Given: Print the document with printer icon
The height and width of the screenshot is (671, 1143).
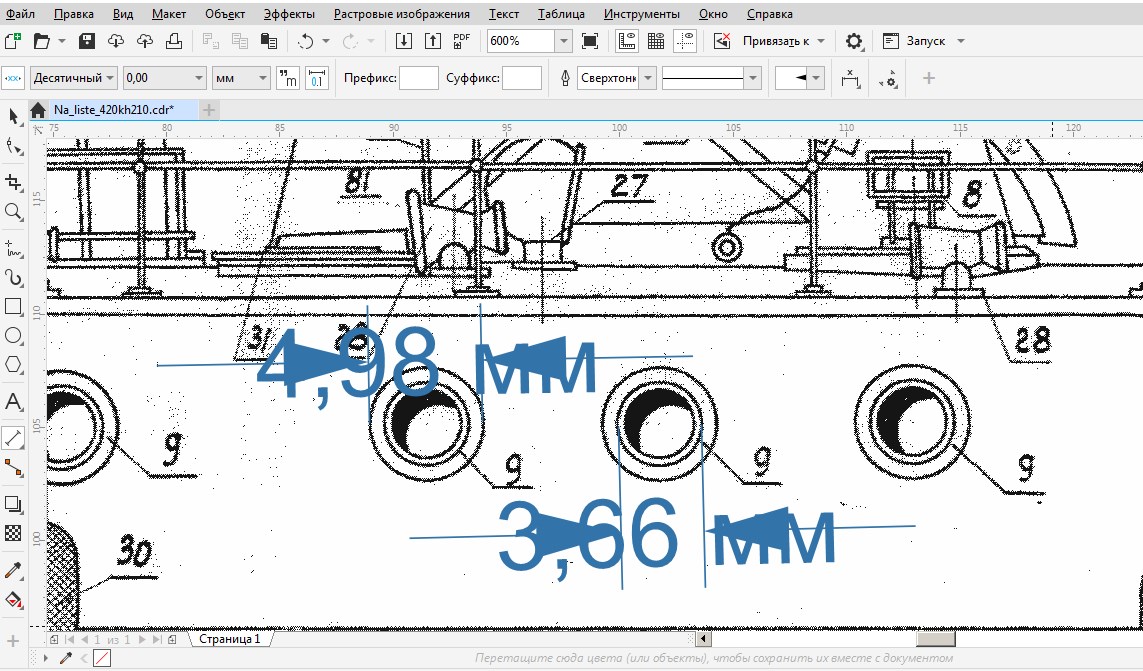Looking at the screenshot, I should coord(173,41).
